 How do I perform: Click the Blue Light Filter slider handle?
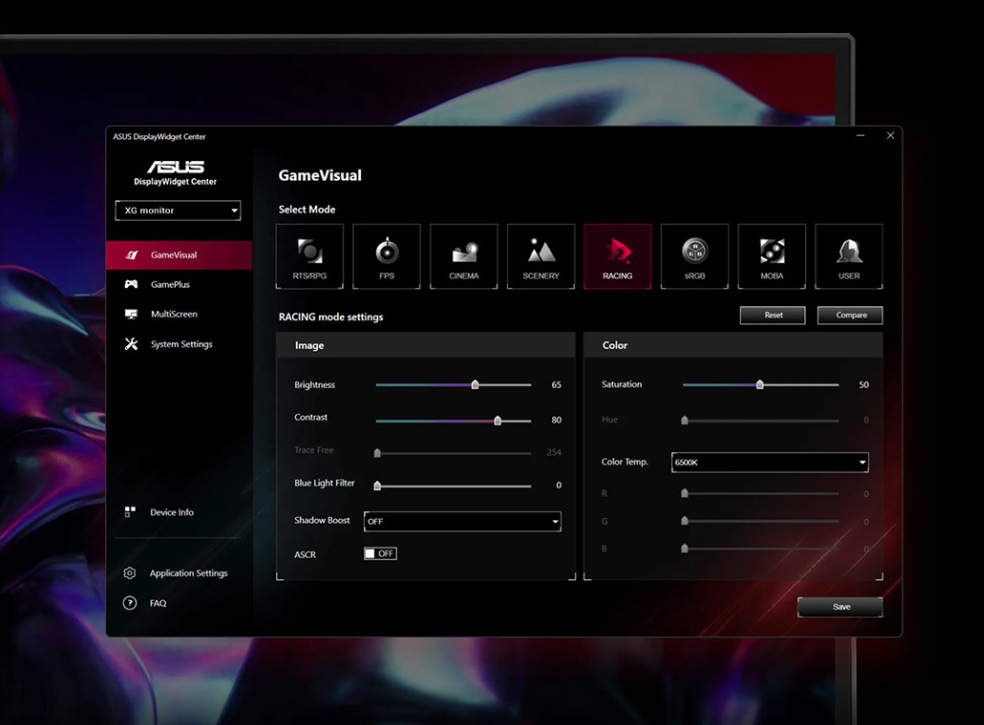pos(377,485)
